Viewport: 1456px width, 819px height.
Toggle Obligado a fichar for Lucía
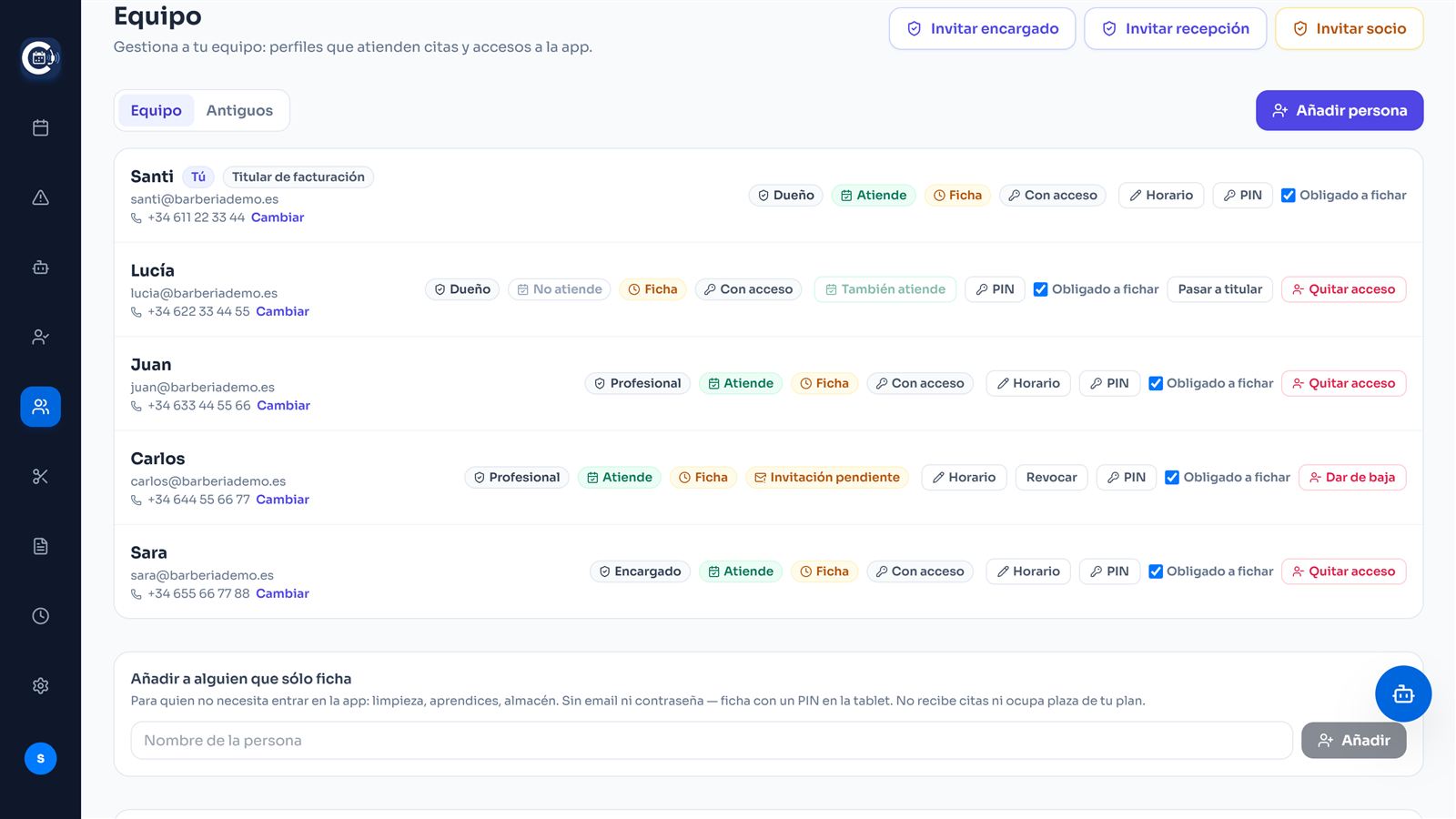pyautogui.click(x=1040, y=289)
